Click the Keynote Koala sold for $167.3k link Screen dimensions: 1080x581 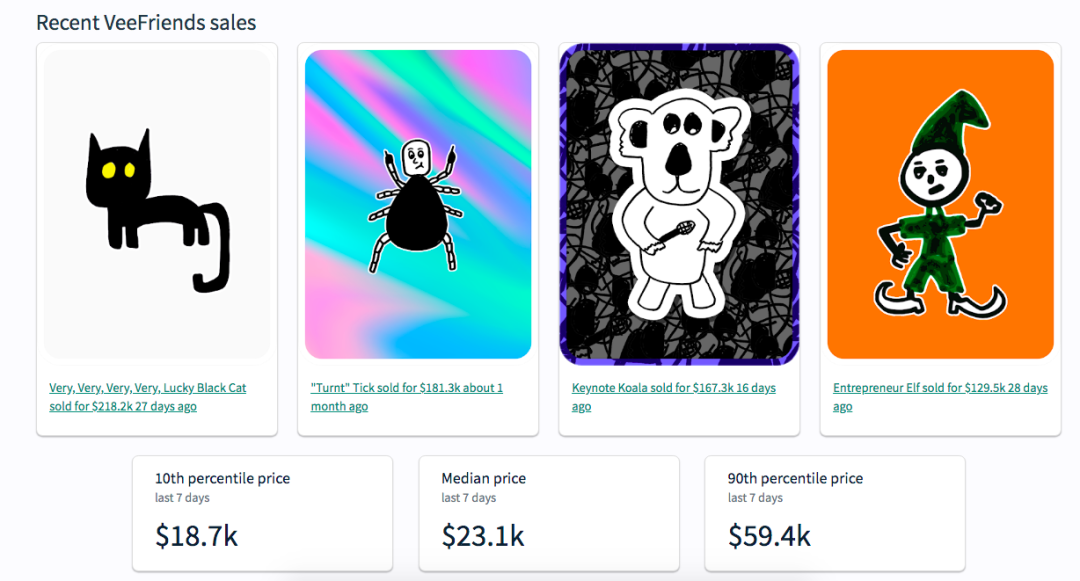[673, 397]
